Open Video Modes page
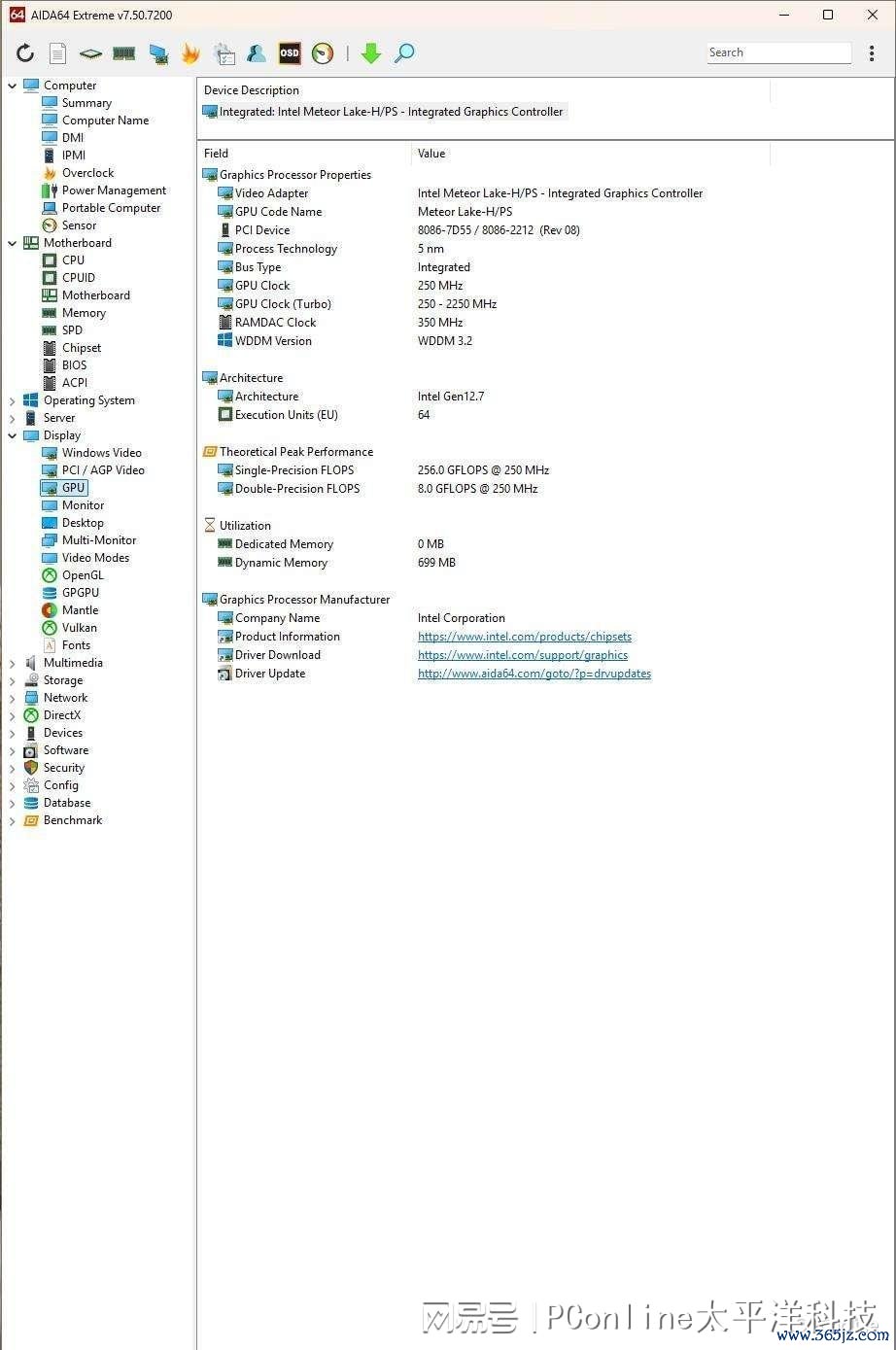This screenshot has width=896, height=1350. tap(95, 558)
